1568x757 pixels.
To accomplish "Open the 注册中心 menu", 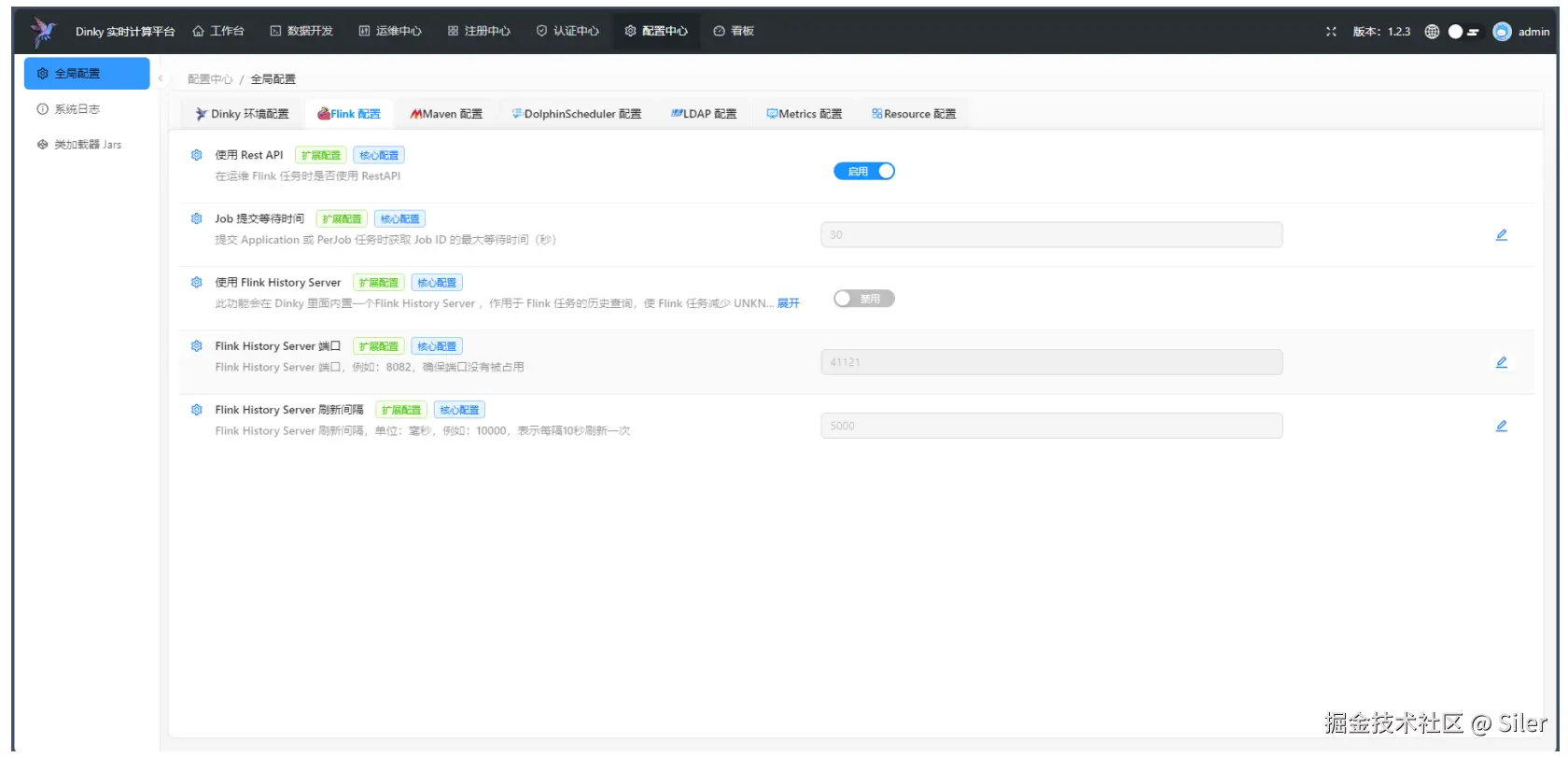I will coord(479,31).
